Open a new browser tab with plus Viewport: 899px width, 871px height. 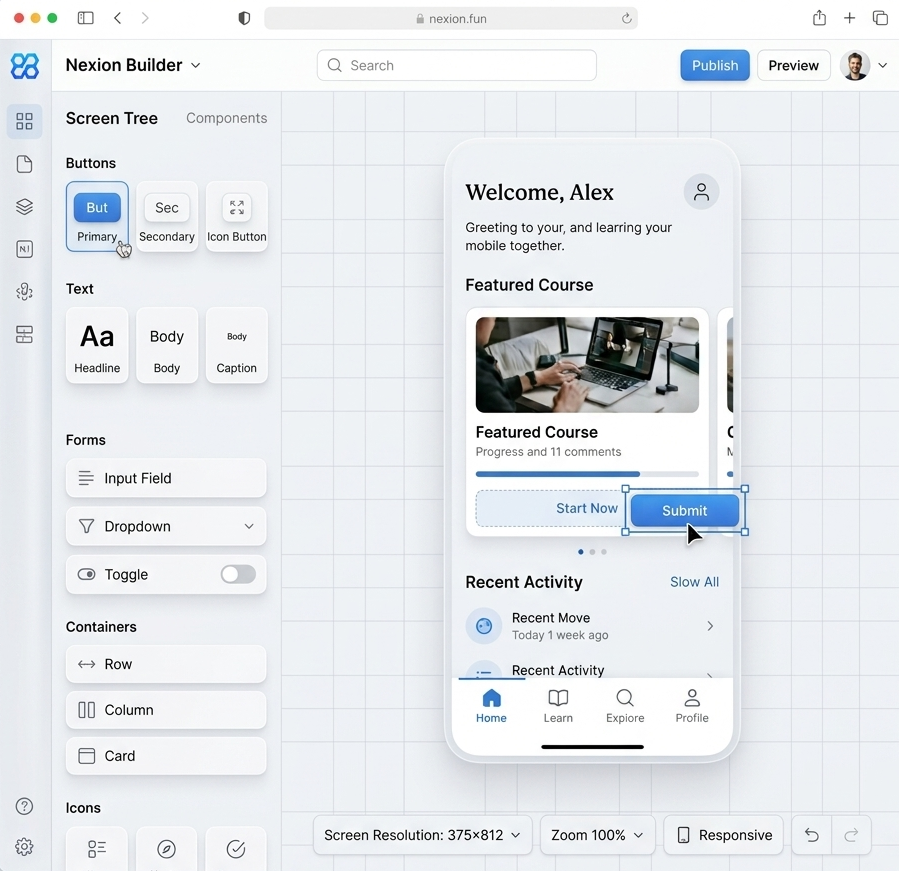[850, 18]
